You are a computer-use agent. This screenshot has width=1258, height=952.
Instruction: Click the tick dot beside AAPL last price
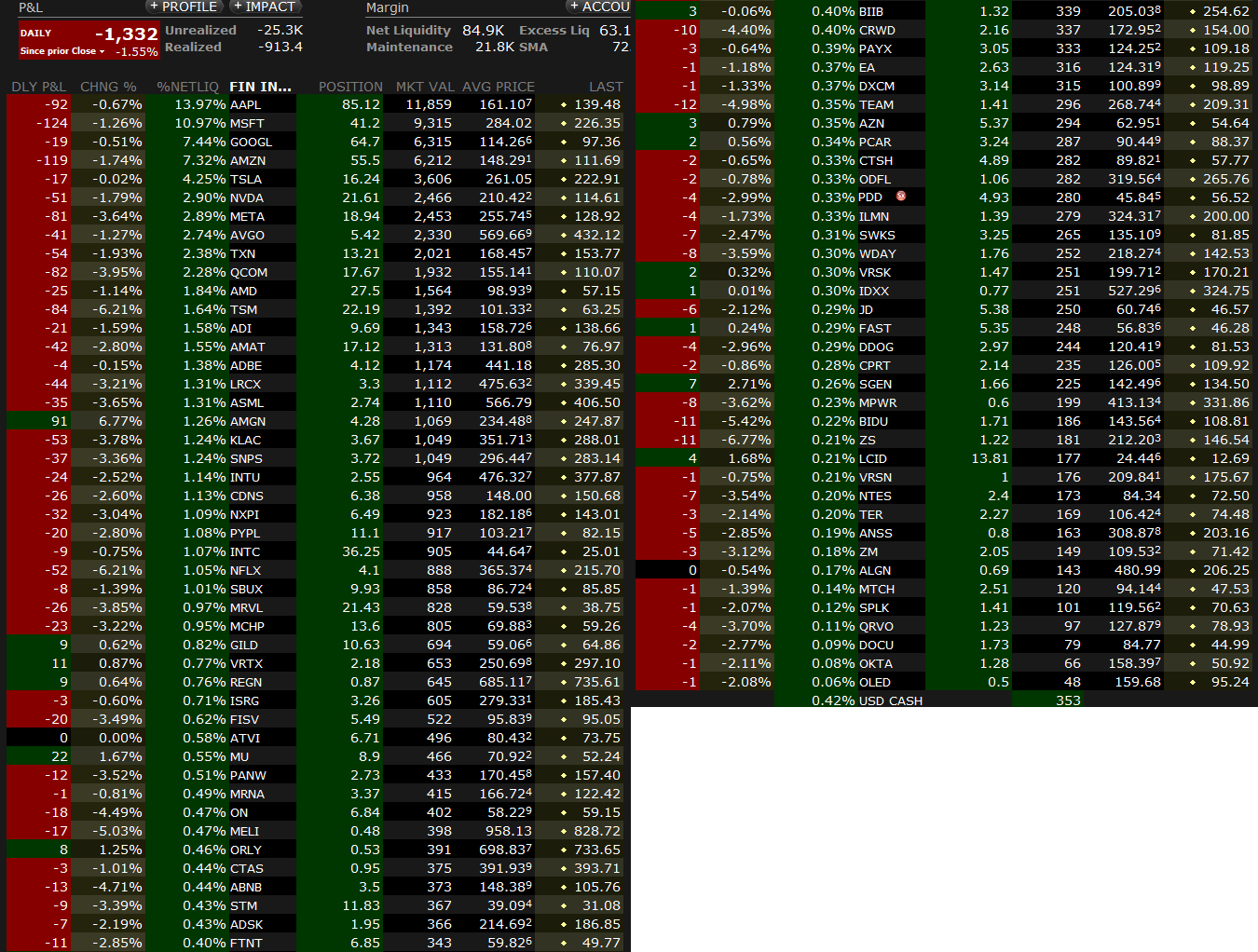point(564,104)
